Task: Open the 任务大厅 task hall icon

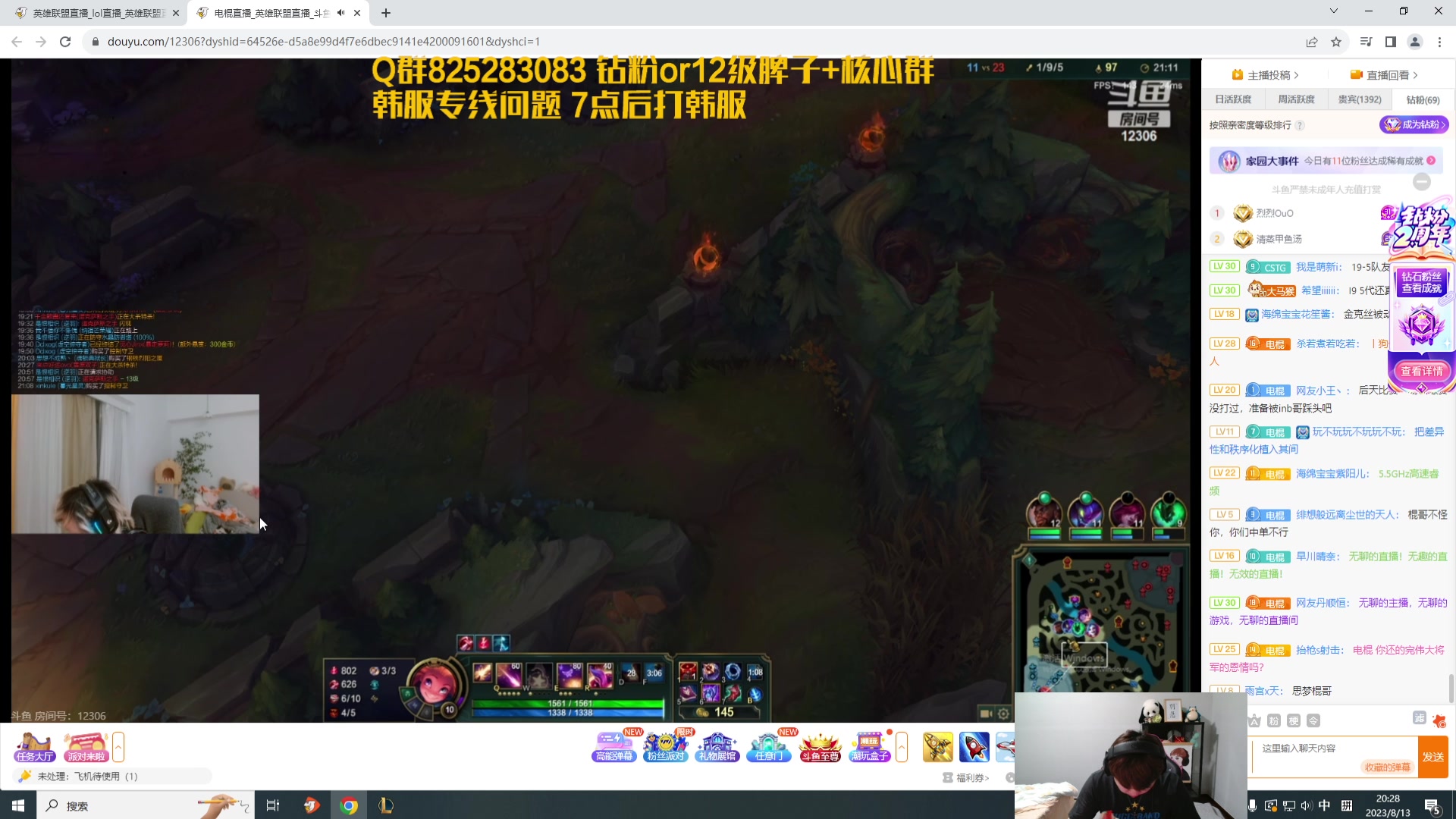Action: coord(35,747)
